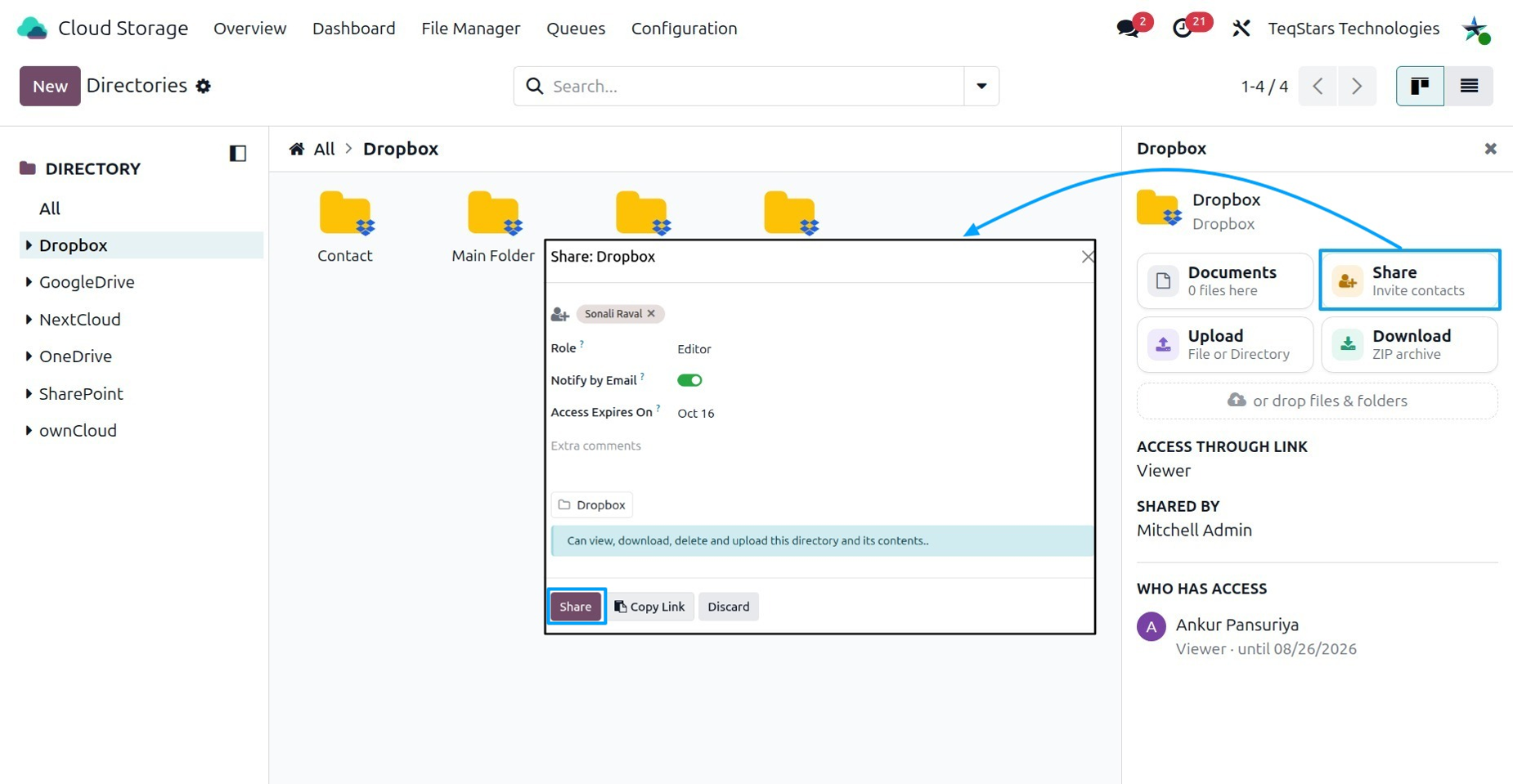Click the Download ZIP archive card

(x=1410, y=345)
